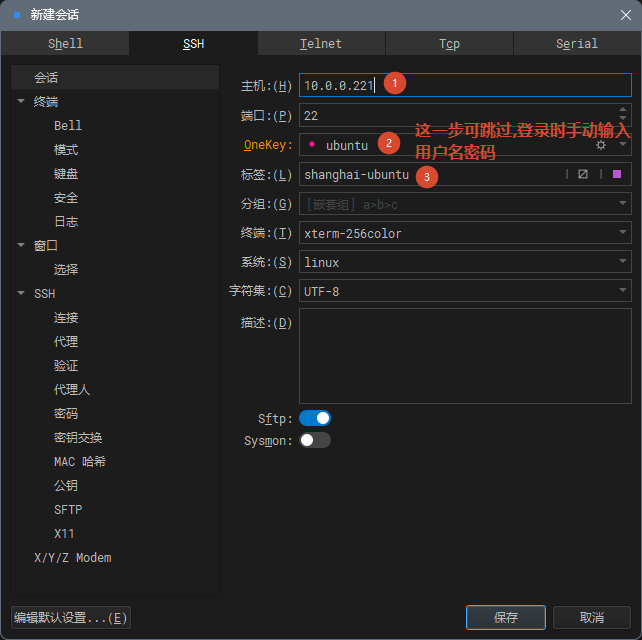Screen dimensions: 642x640
Task: Switch to the SSH tab
Action: click(193, 43)
